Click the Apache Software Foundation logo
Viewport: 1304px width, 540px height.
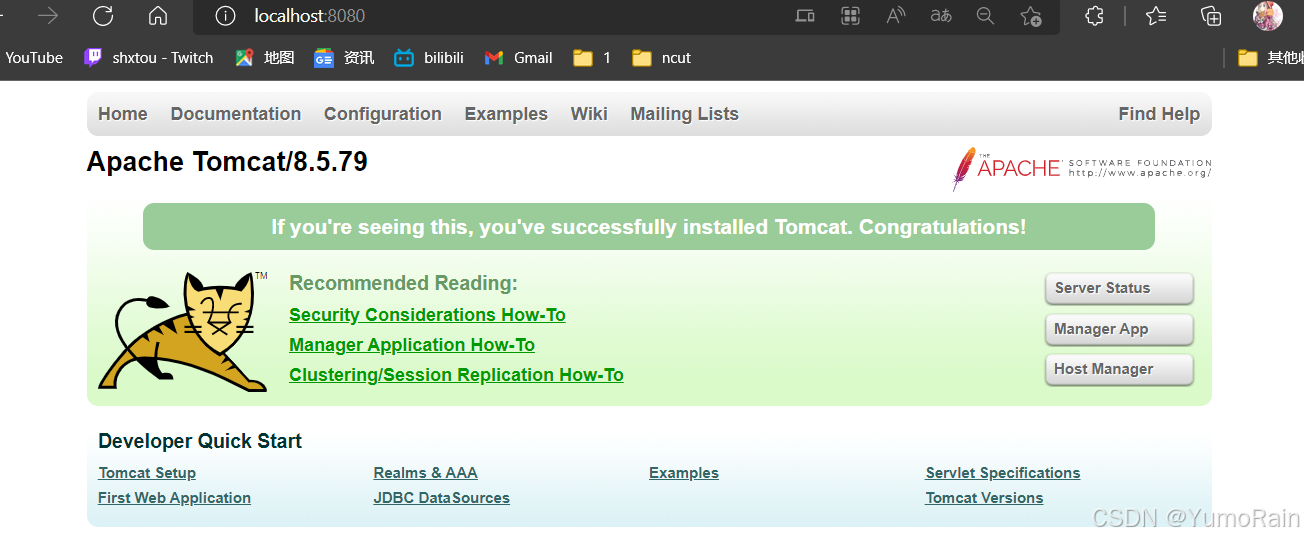click(x=1082, y=168)
